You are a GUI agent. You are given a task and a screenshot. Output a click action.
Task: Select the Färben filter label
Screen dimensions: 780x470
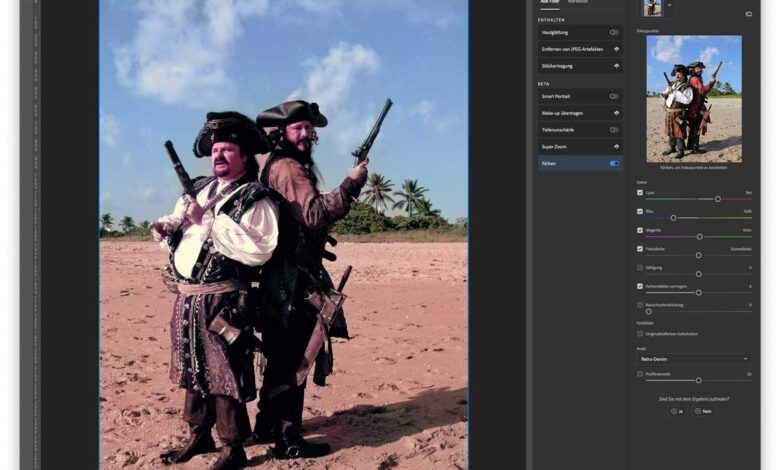[549, 164]
